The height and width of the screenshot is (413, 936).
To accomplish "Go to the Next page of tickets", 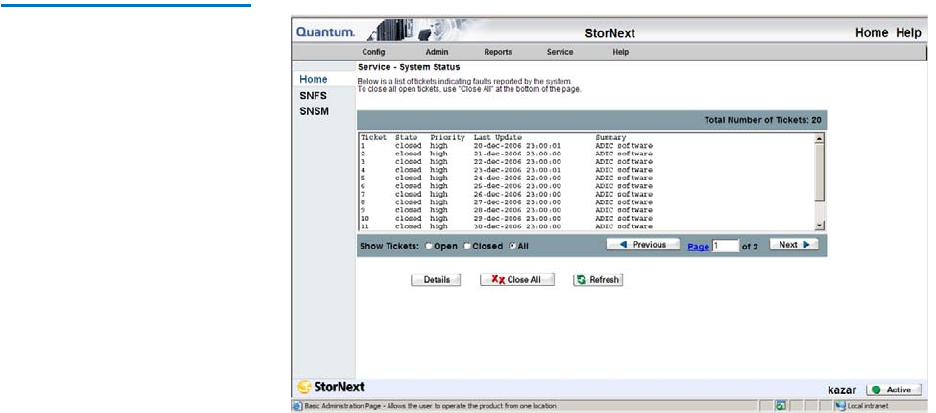I will pos(794,245).
